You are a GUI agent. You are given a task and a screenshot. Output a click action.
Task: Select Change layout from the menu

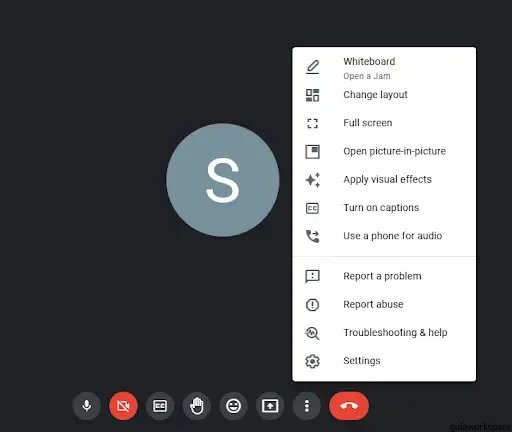384,95
